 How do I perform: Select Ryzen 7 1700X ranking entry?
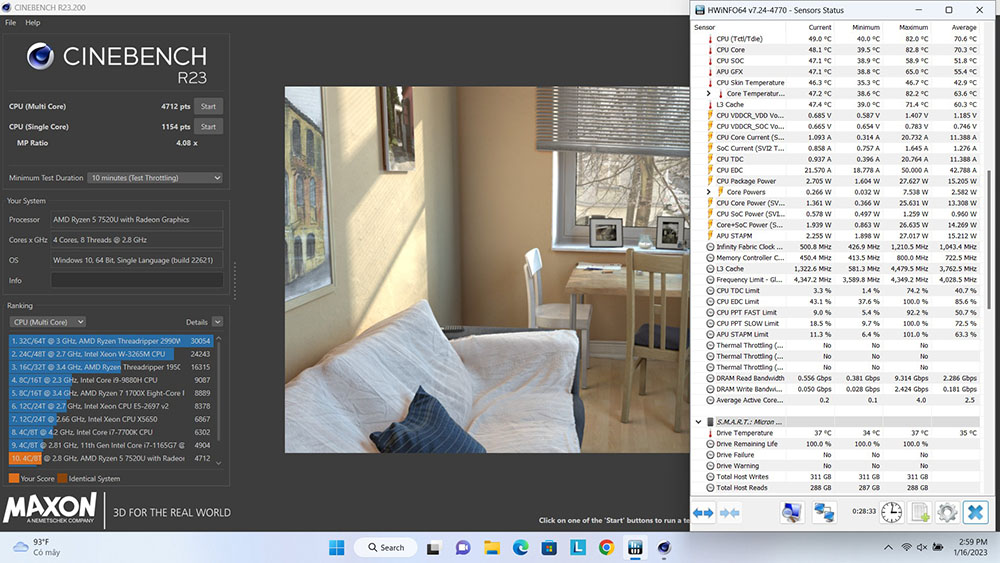tap(110, 393)
